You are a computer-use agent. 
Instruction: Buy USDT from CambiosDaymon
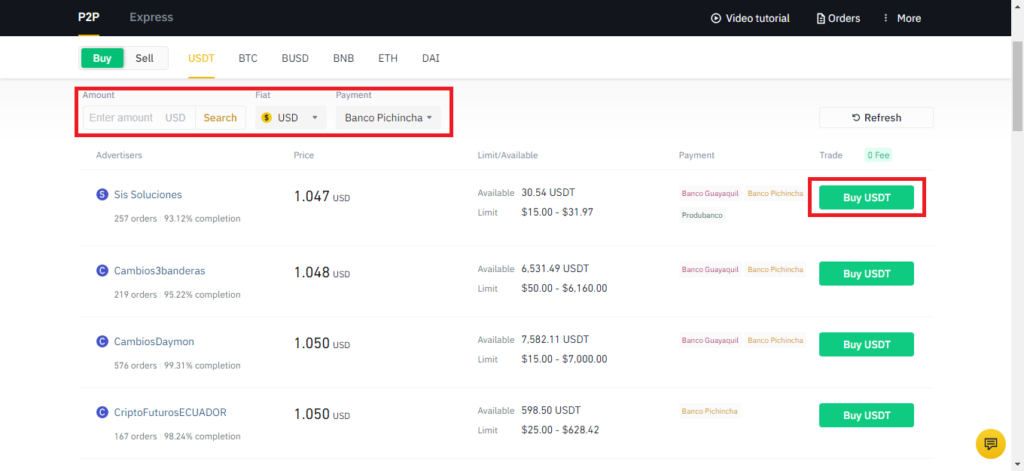click(867, 344)
